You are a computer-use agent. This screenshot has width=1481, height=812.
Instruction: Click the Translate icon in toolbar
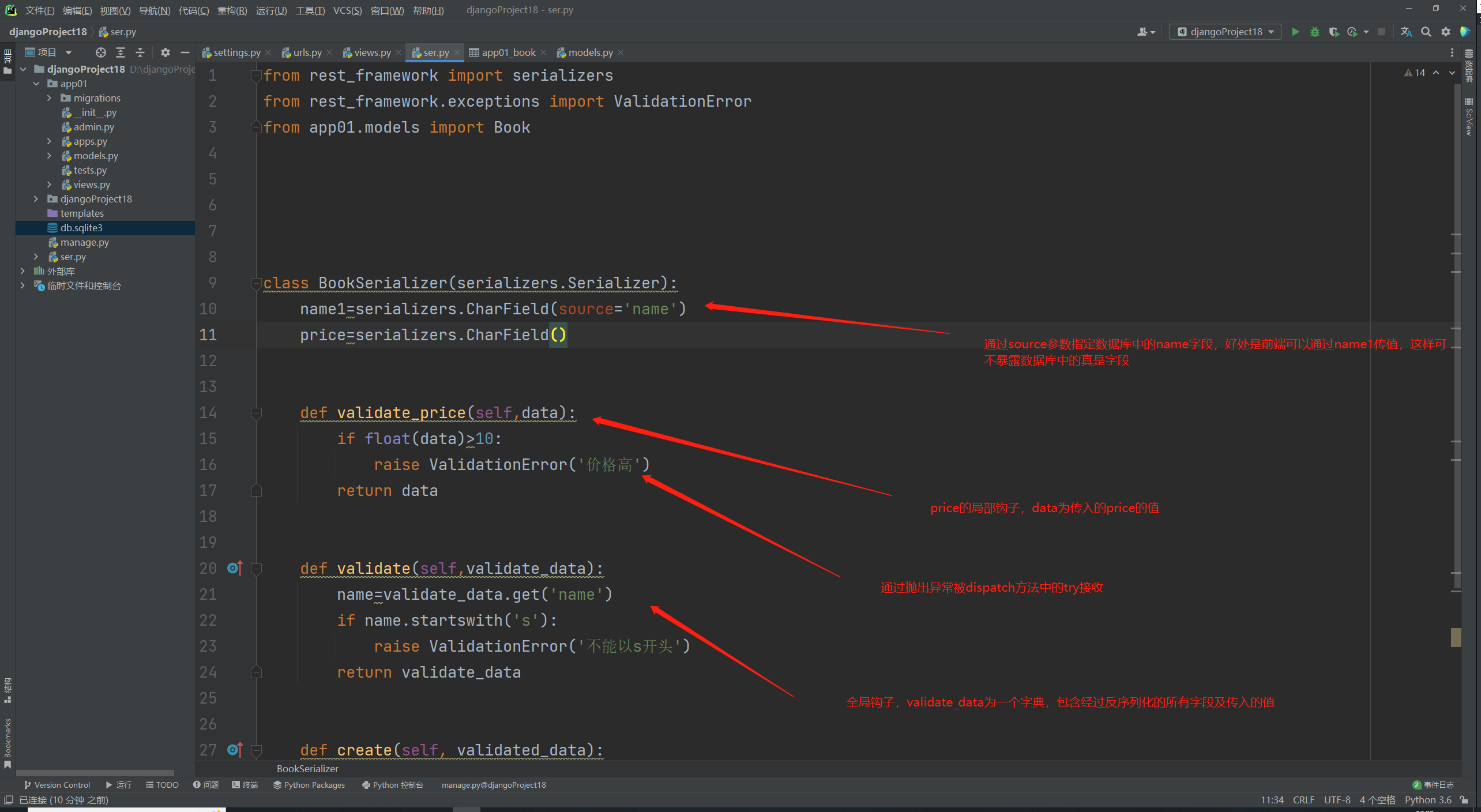pos(1407,32)
